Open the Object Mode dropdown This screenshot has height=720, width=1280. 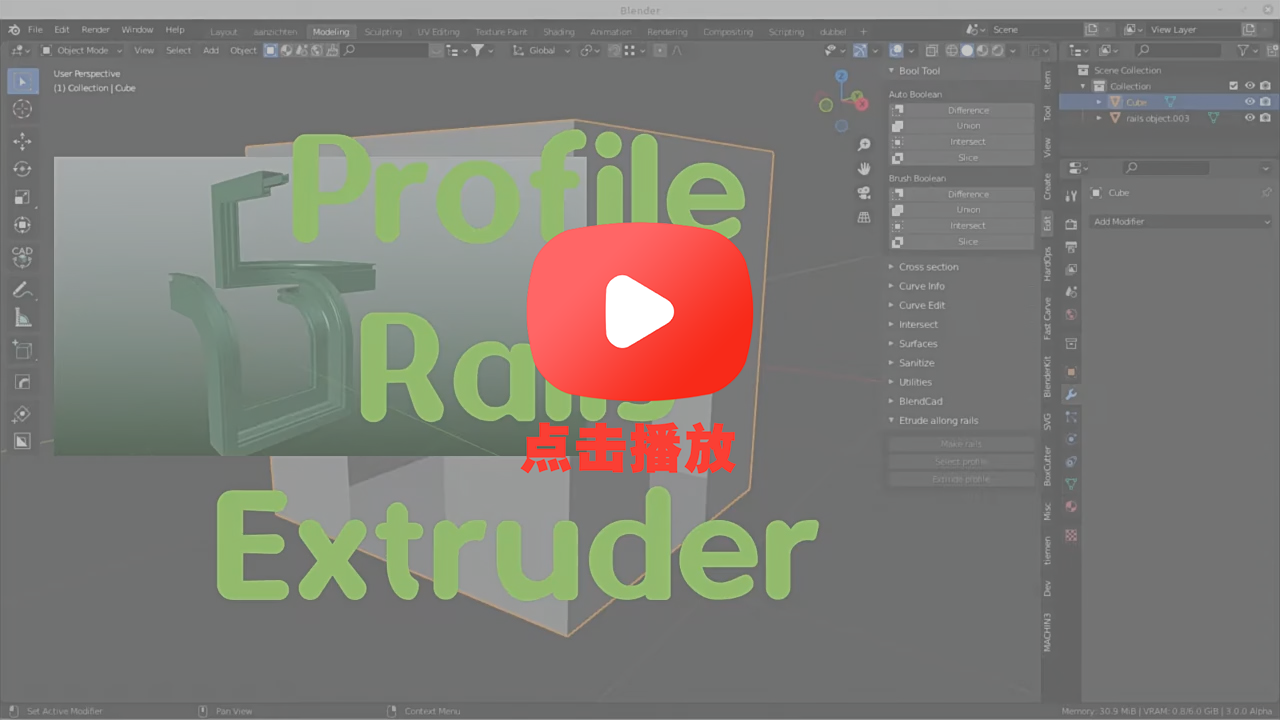(82, 50)
